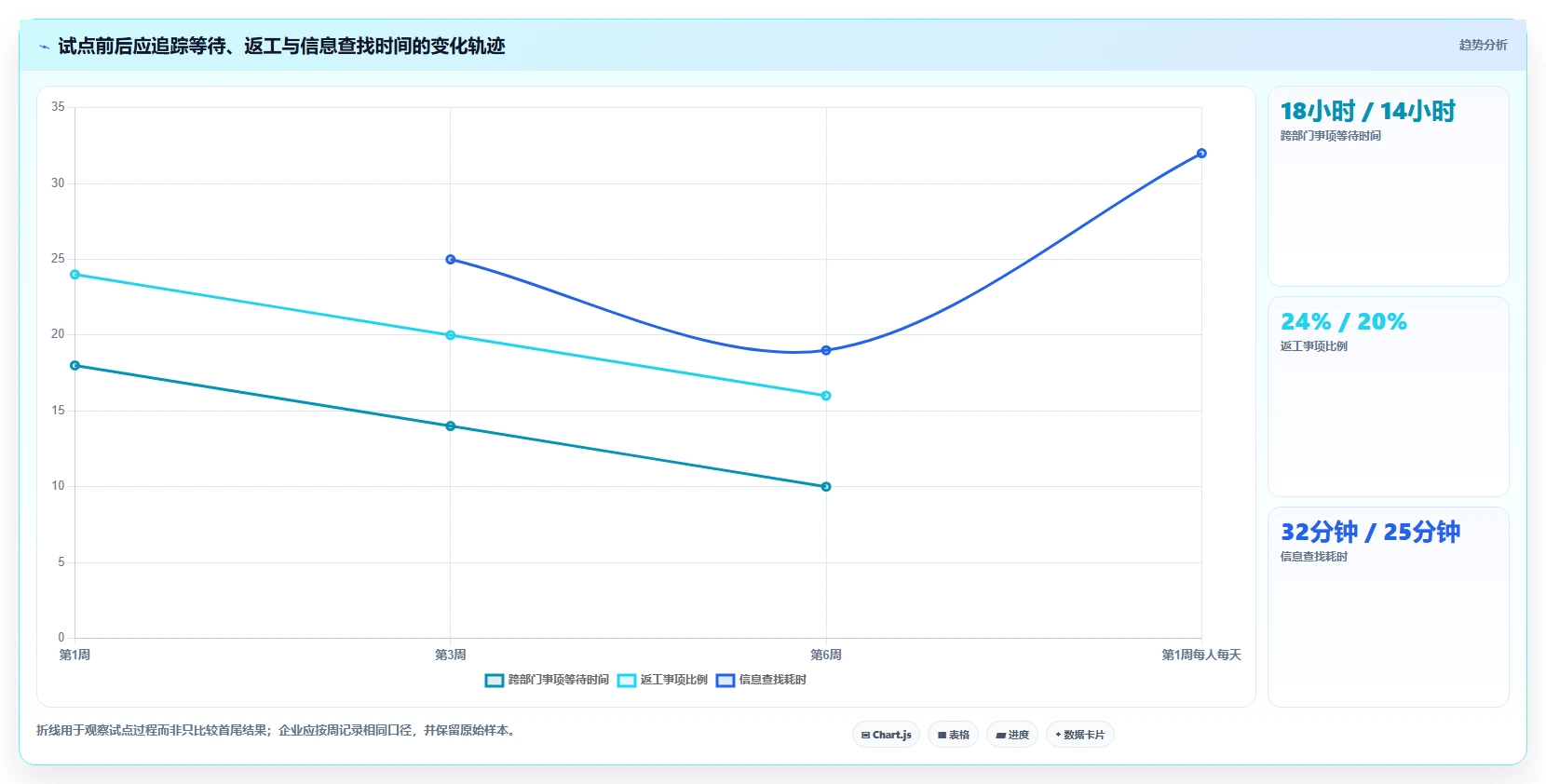The image size is (1546, 784).
Task: Click the 信息查找耗时 card caption
Action: pos(1313,557)
